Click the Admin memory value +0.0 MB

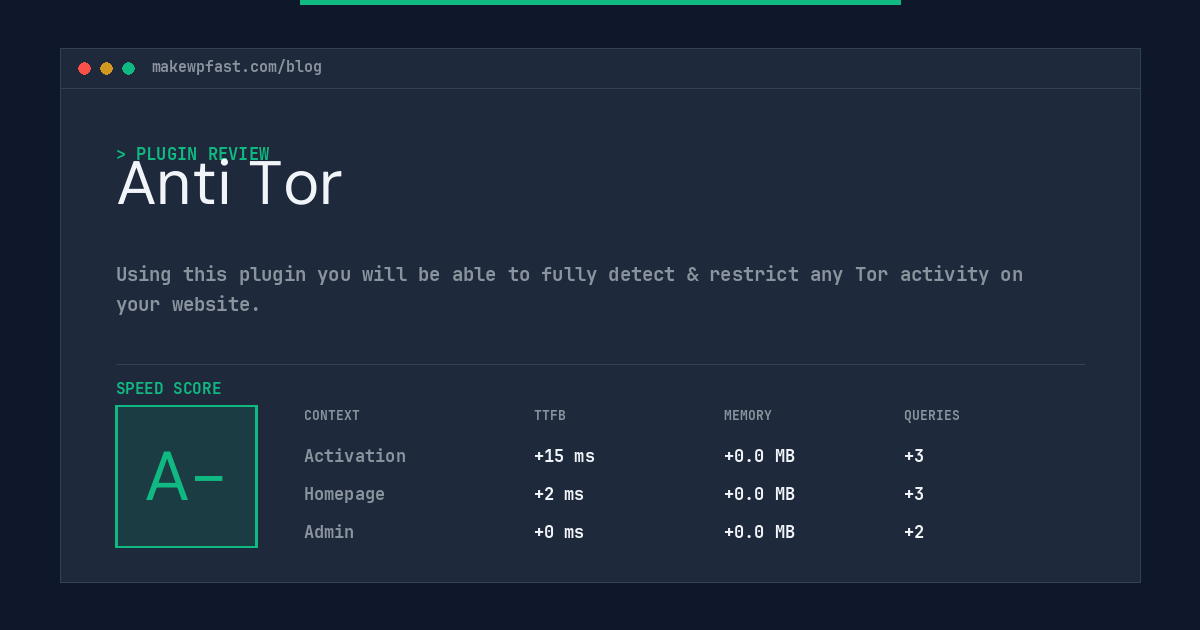(759, 532)
